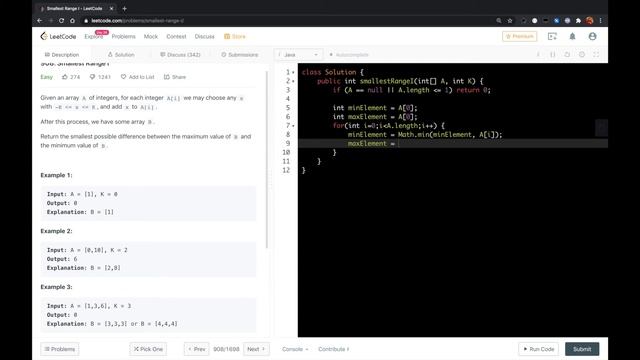Open the Submissions tab
The image size is (640, 360).
pos(240,55)
